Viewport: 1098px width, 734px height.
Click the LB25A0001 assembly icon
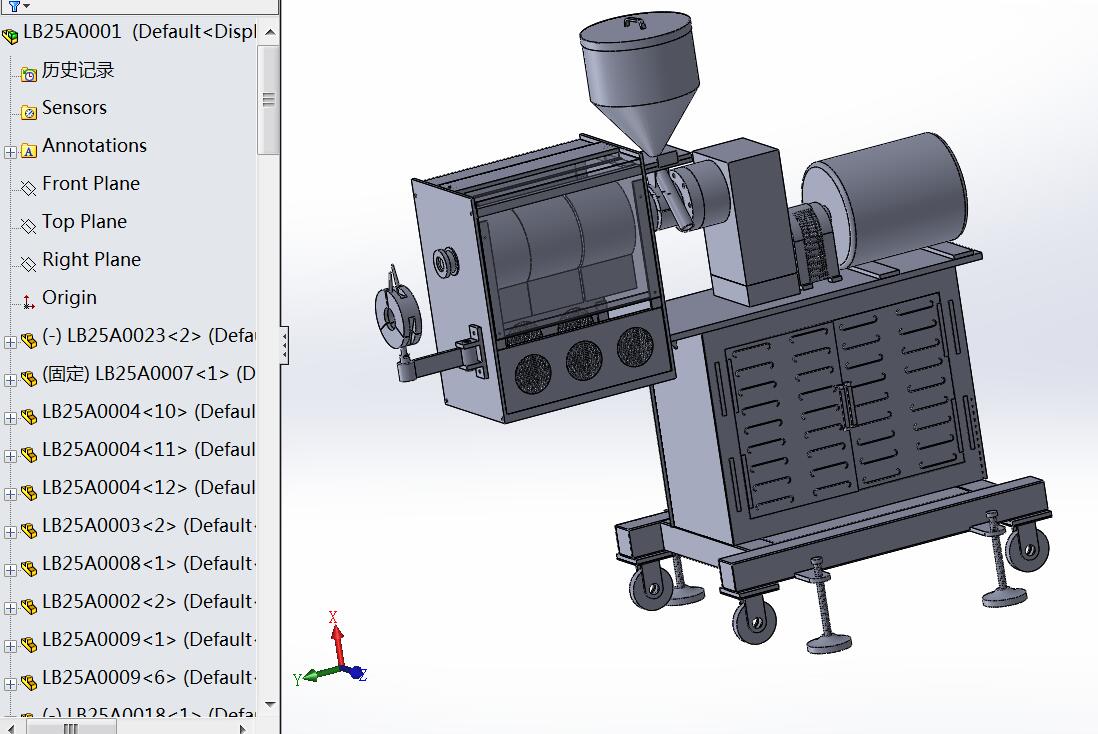(11, 36)
